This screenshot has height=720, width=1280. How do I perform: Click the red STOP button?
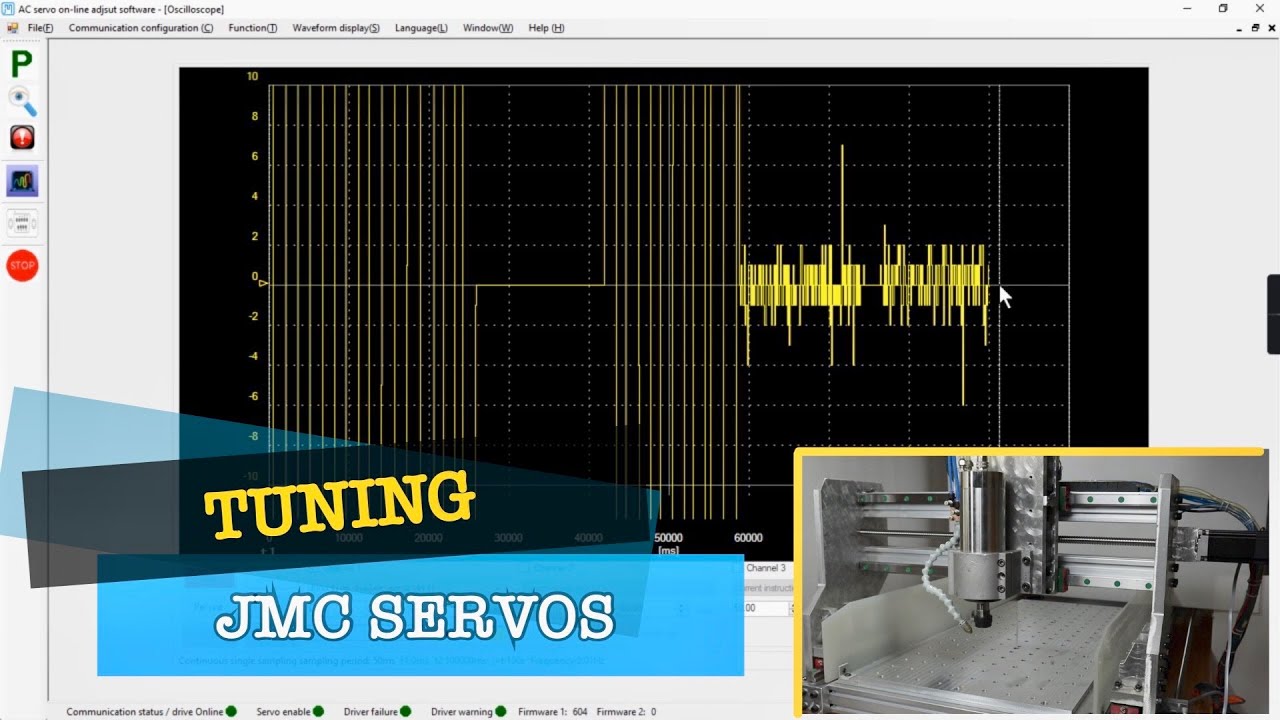point(22,265)
